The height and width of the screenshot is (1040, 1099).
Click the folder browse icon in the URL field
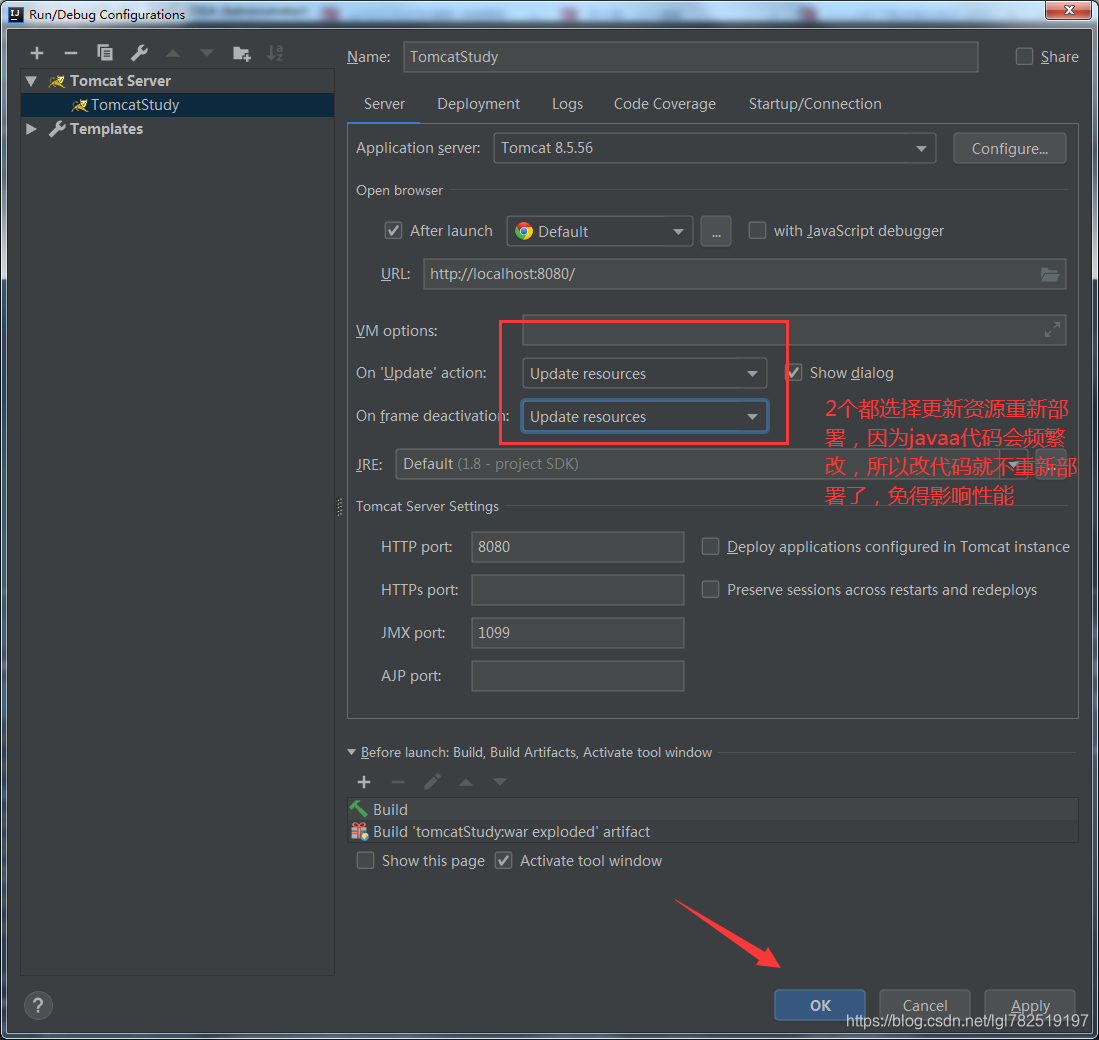coord(1049,274)
